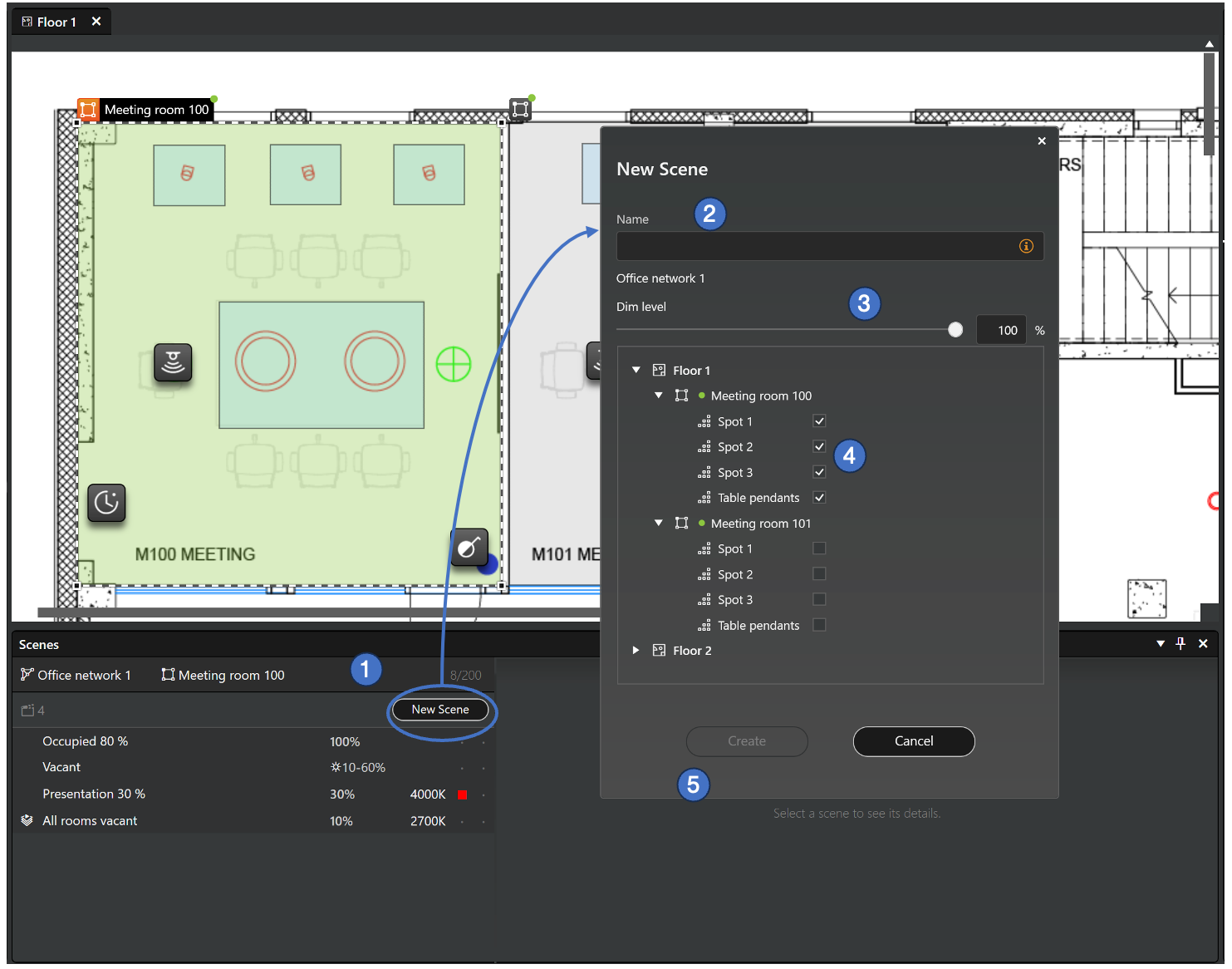Cancel the New Scene dialog

click(914, 741)
